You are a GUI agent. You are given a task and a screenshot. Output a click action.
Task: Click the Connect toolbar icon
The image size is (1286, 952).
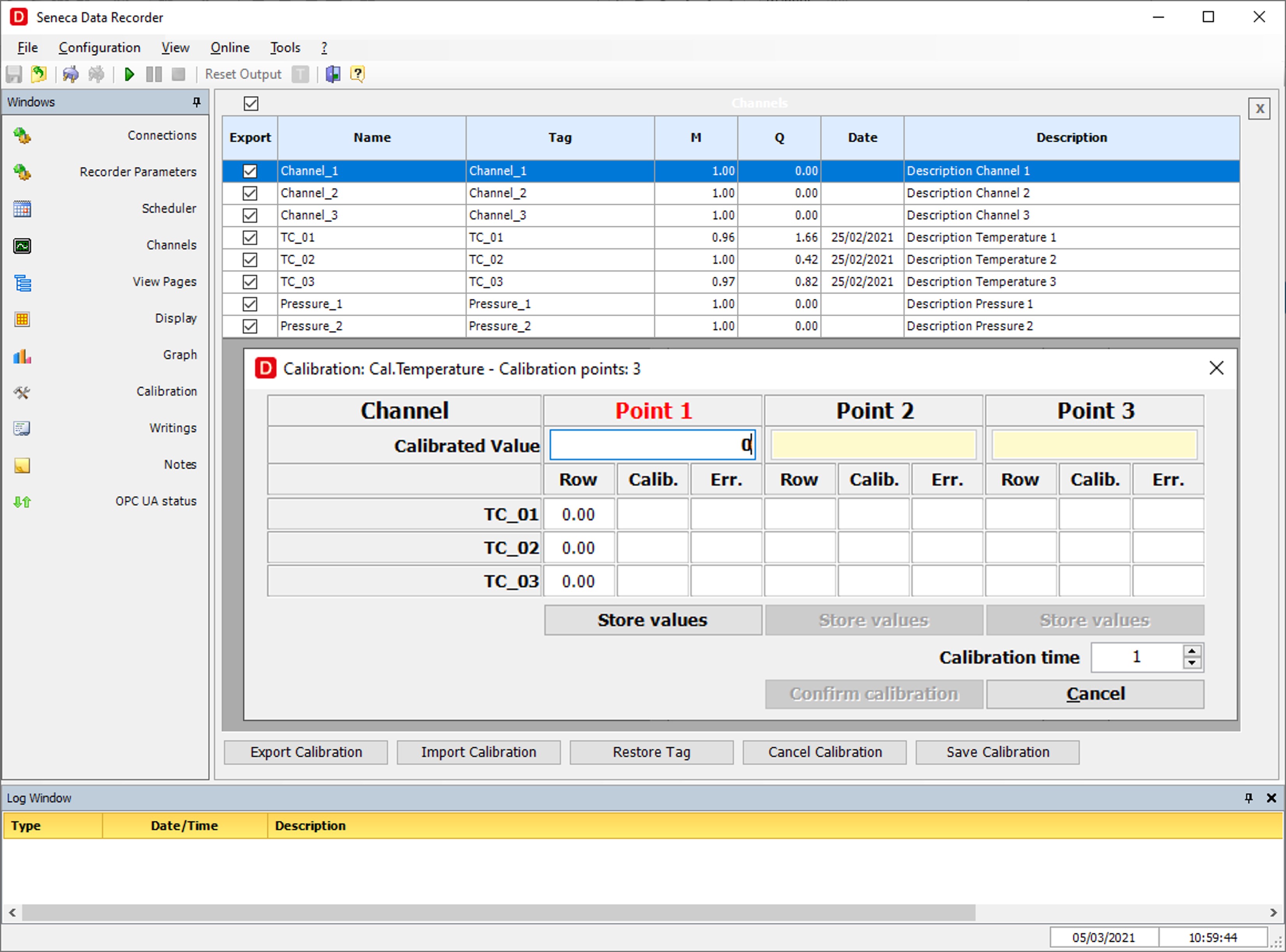click(x=71, y=74)
